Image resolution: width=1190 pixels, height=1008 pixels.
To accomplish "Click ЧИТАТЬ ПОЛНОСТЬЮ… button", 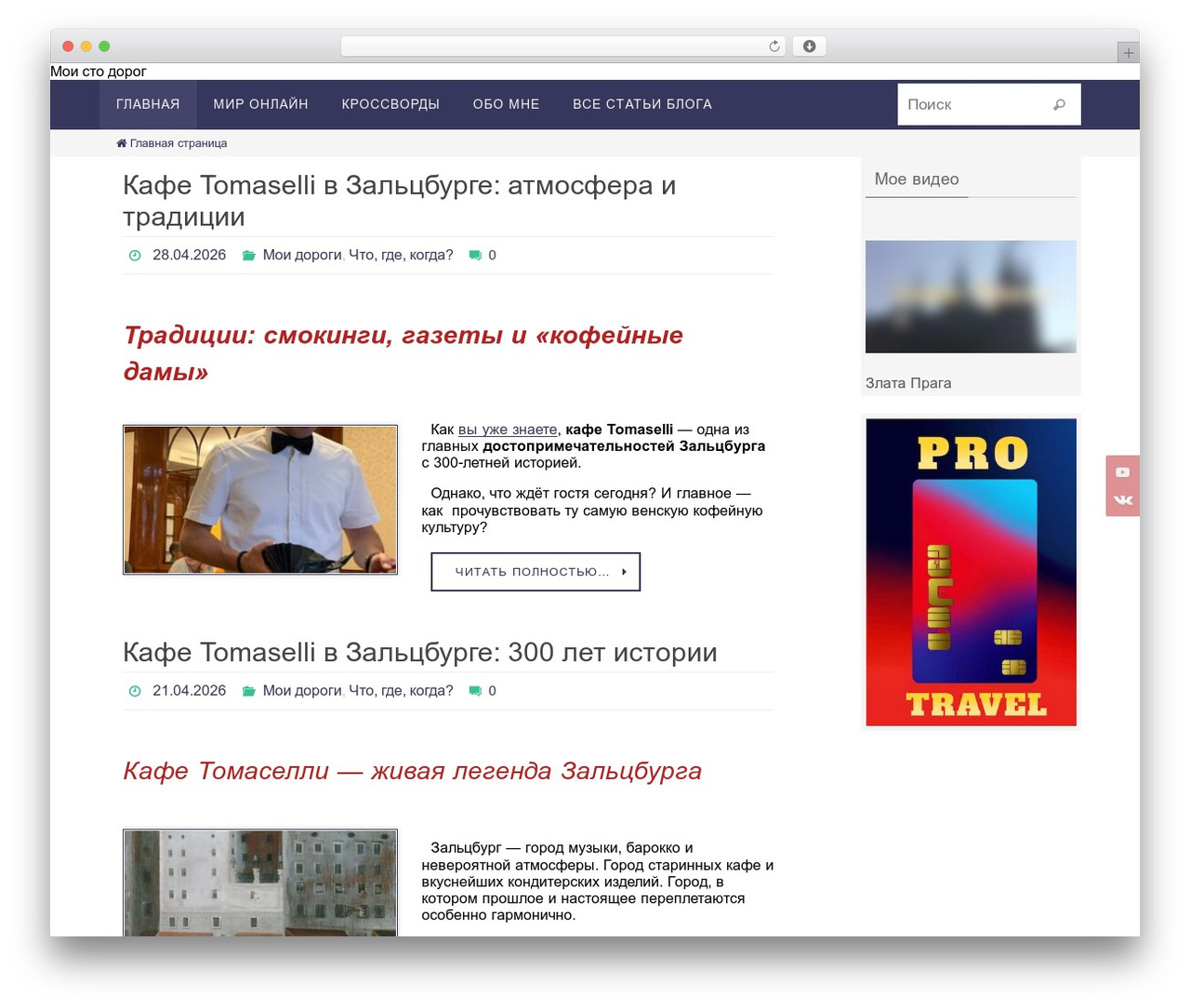I will point(535,572).
